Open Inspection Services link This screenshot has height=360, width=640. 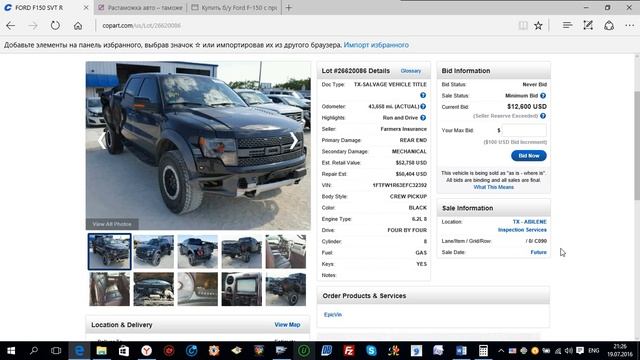point(522,230)
